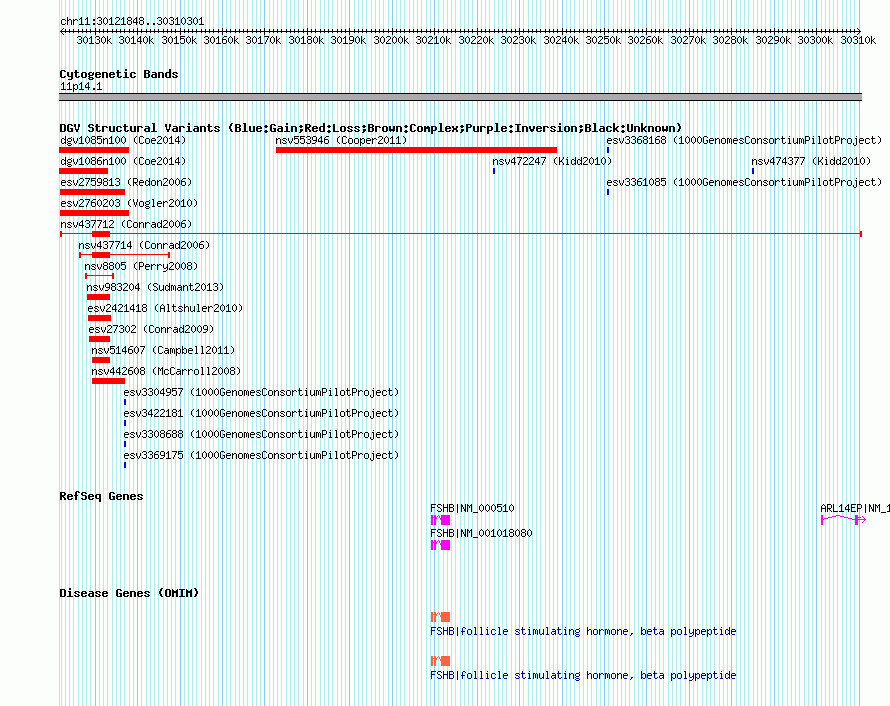
Task: Select ruler position 30160k
Action: pyautogui.click(x=221, y=40)
